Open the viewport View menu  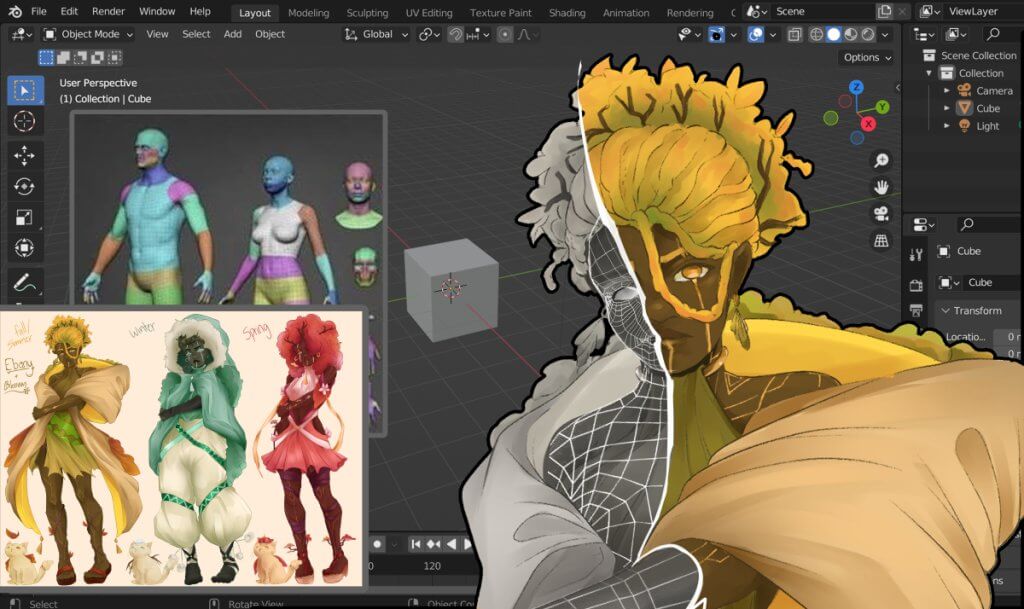point(157,34)
